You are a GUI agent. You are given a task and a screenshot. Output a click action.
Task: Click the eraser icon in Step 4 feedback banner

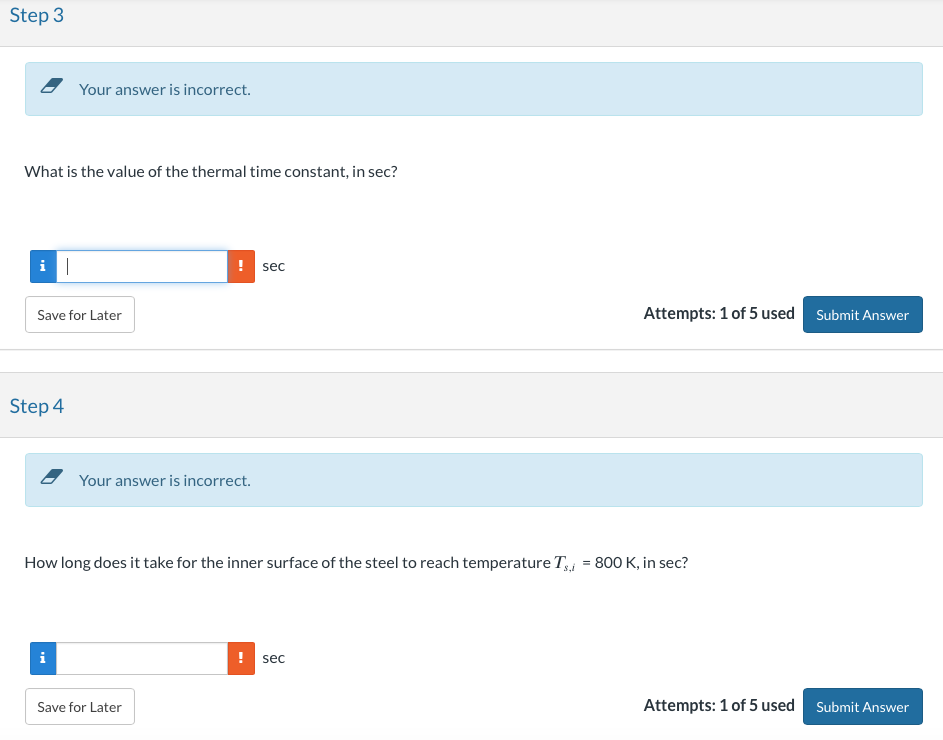[x=52, y=477]
